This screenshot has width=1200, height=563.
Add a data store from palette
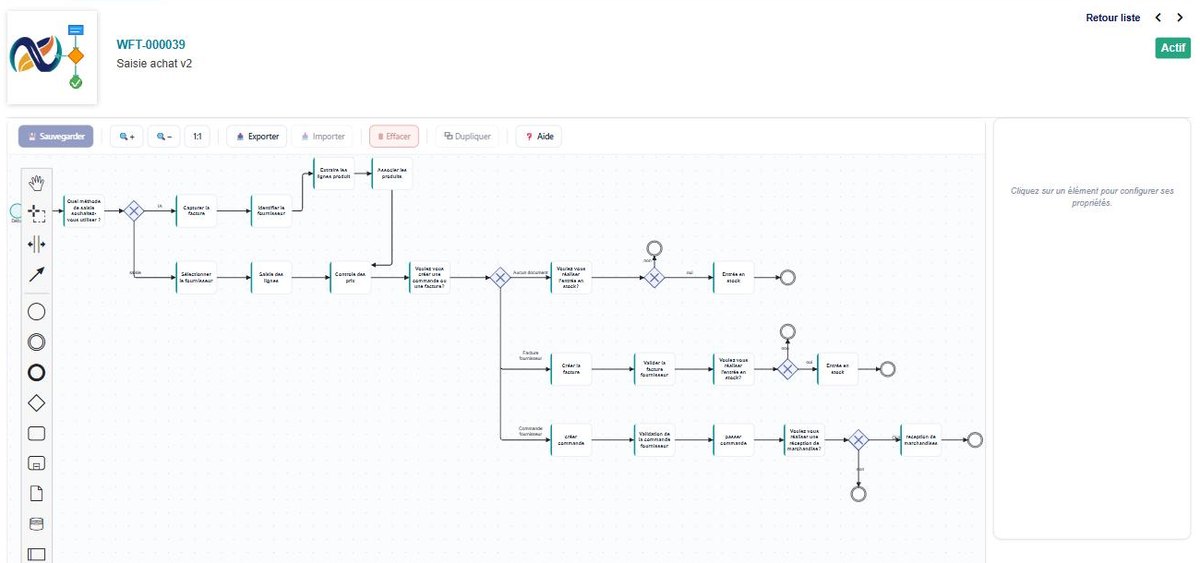pyautogui.click(x=37, y=524)
